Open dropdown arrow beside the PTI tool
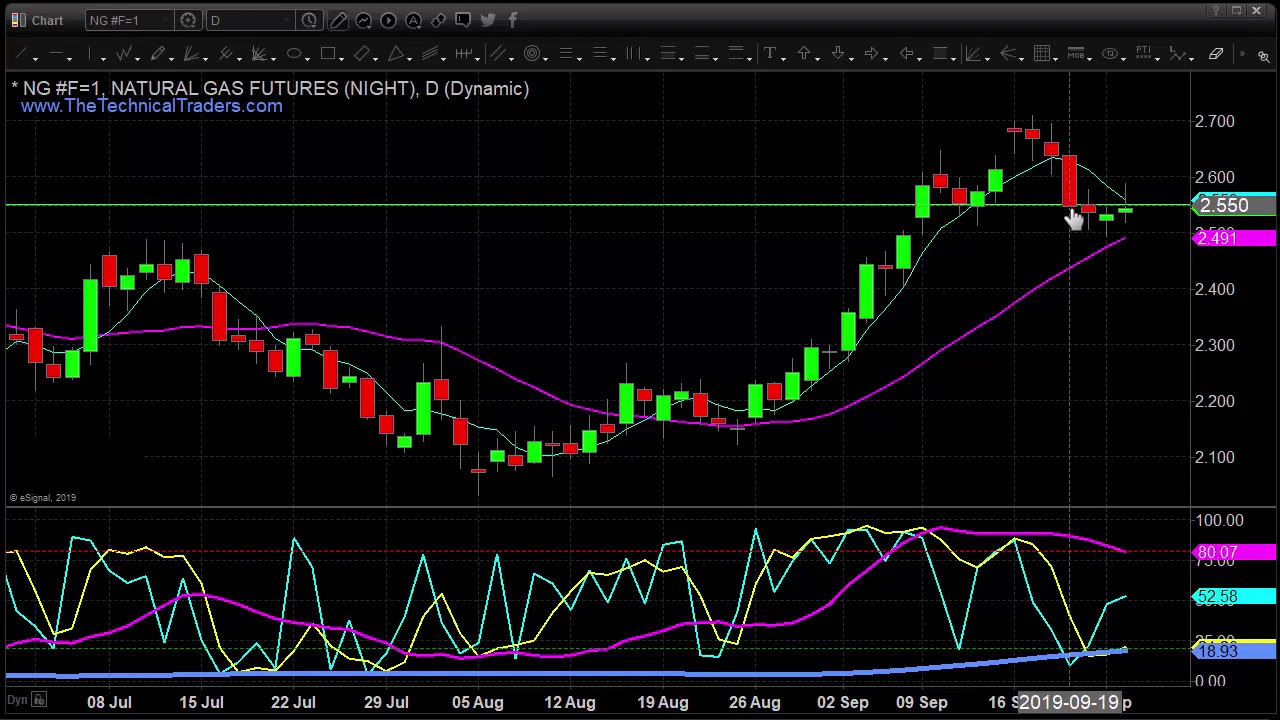The image size is (1280, 720). 1158,59
